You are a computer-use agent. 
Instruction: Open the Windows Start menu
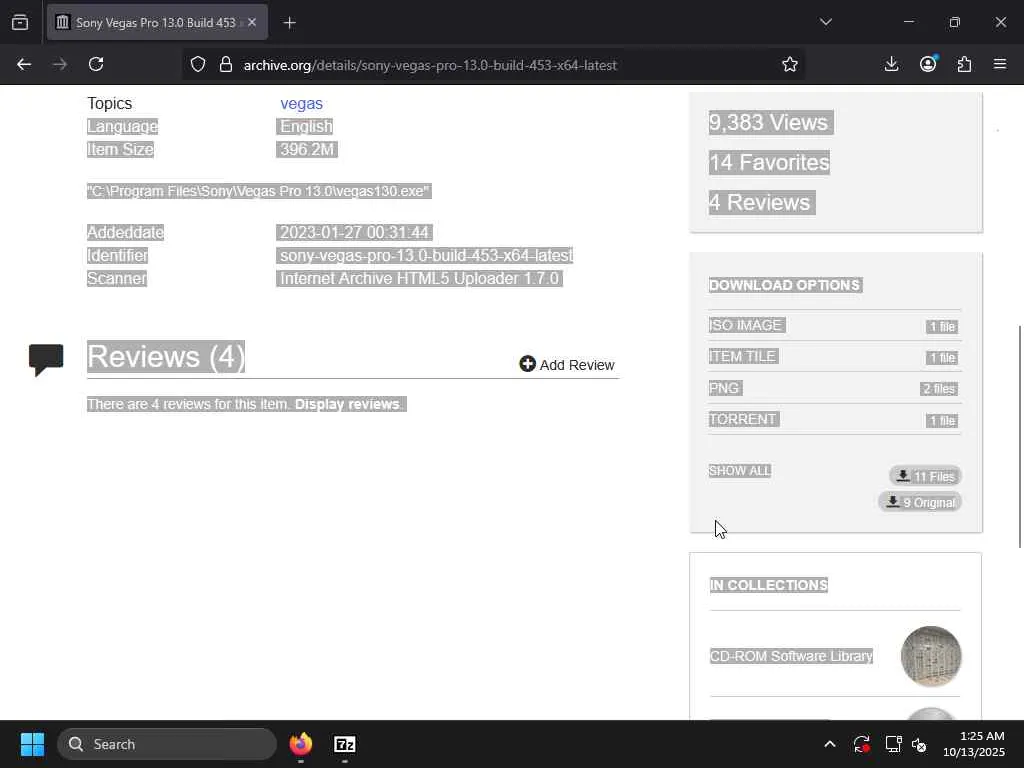coord(32,744)
